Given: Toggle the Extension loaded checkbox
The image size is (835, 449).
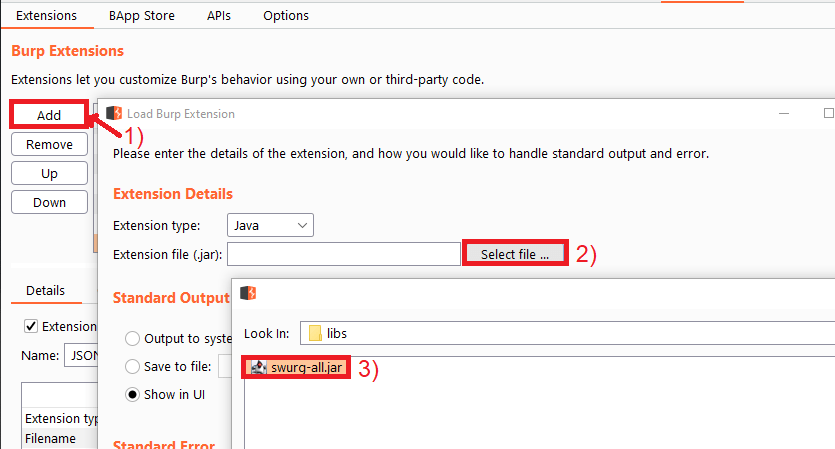Looking at the screenshot, I should point(31,326).
